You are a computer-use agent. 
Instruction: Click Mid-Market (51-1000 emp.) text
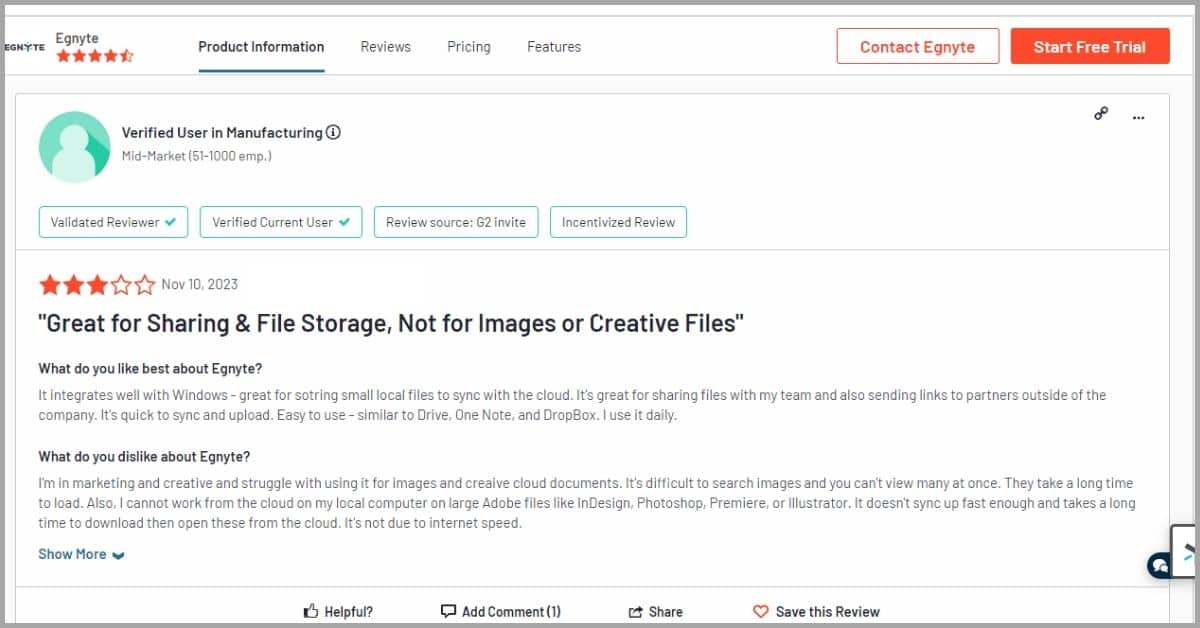[197, 156]
